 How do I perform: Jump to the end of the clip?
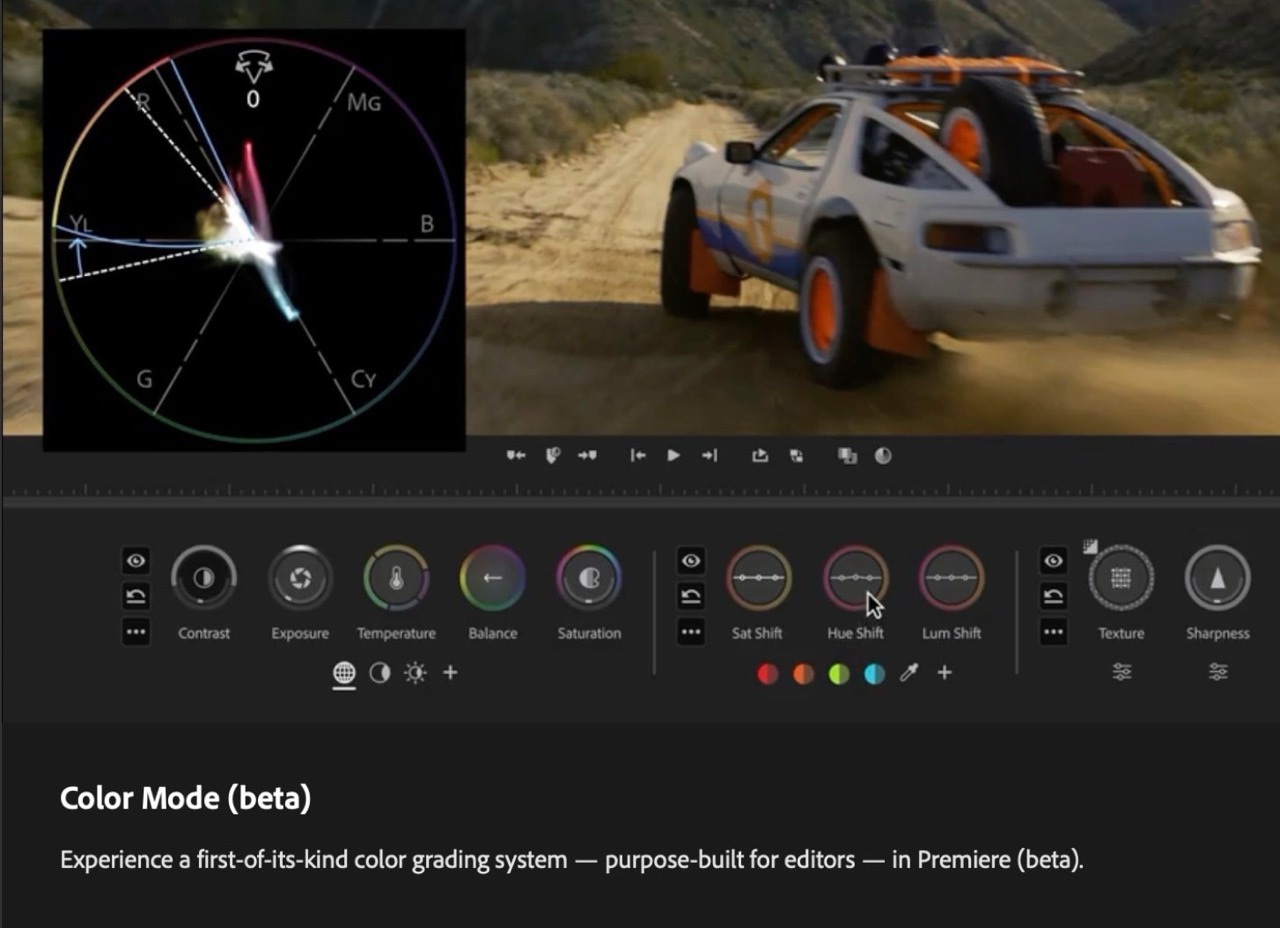(x=710, y=455)
